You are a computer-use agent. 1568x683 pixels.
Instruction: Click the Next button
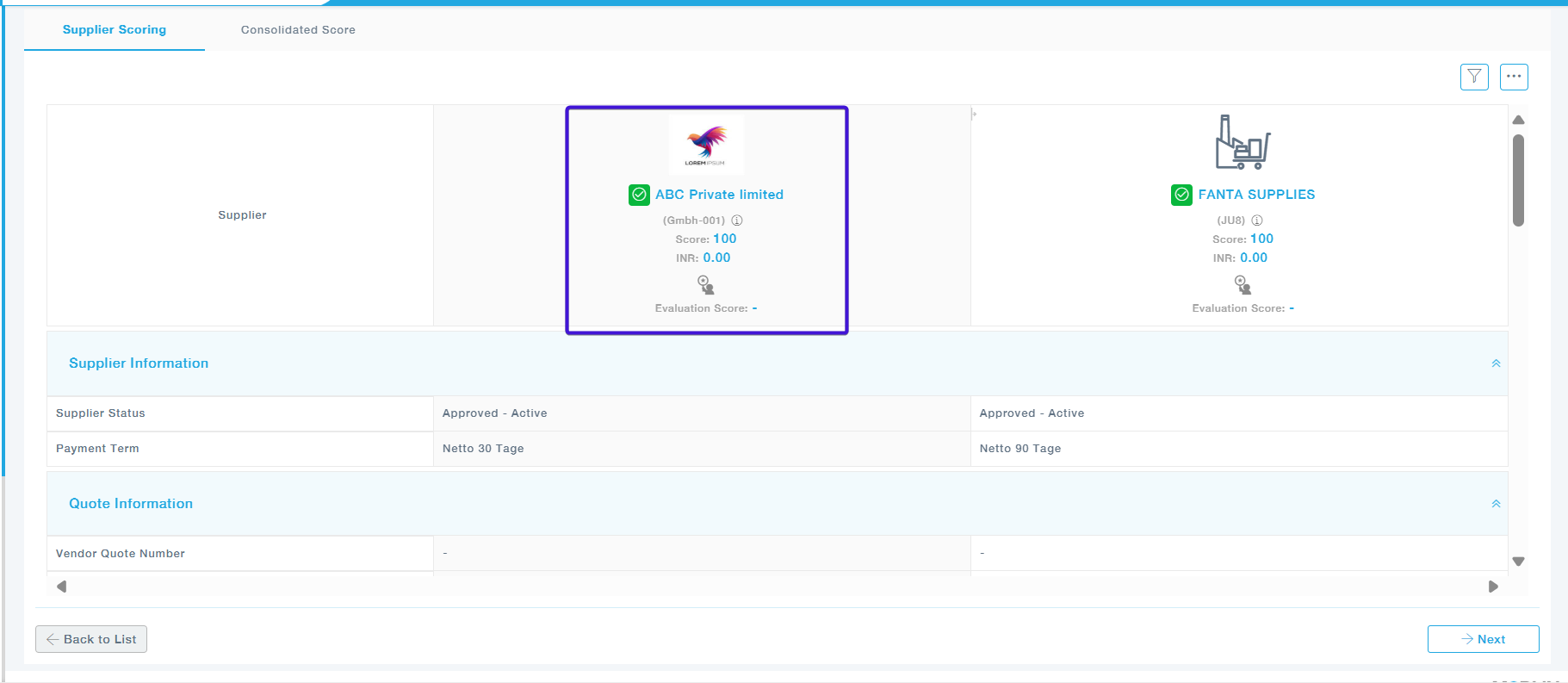(1483, 639)
